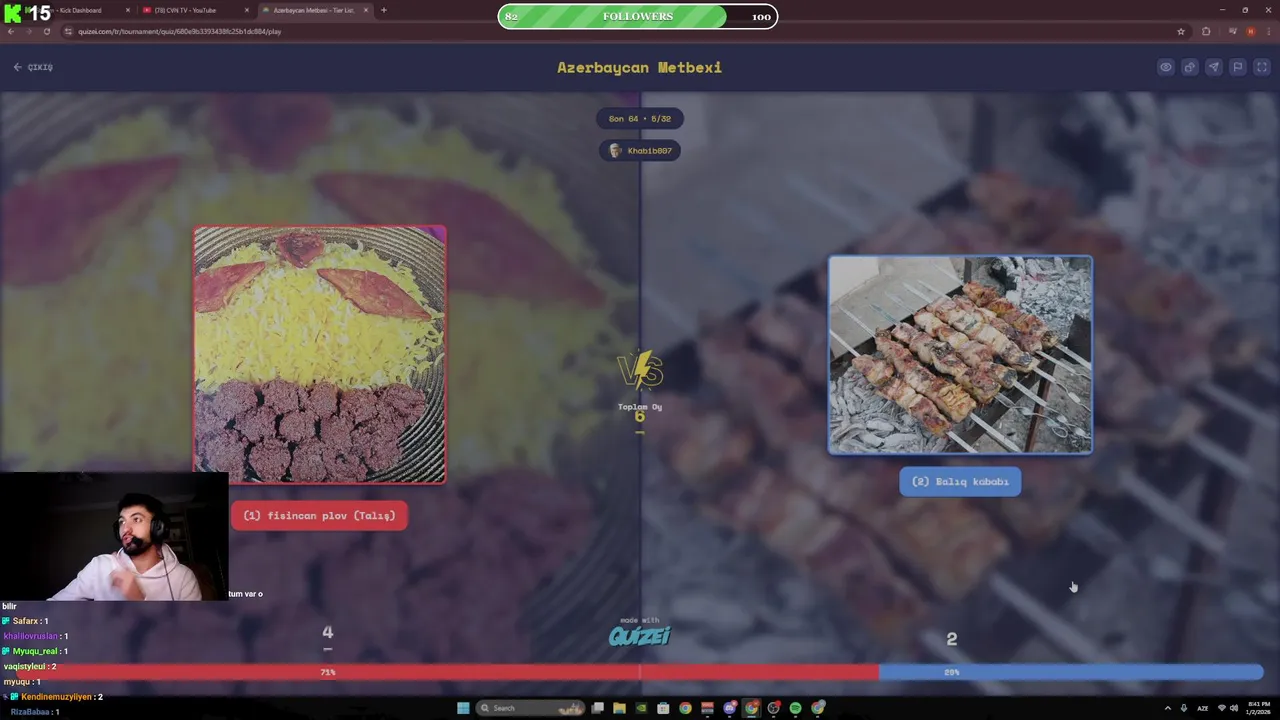Click the paper plane share icon
The width and height of the screenshot is (1280, 720).
point(1214,67)
